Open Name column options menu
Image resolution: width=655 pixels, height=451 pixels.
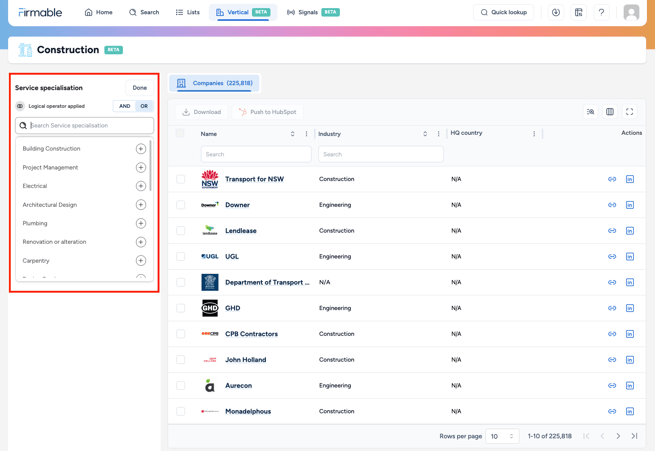tap(306, 134)
